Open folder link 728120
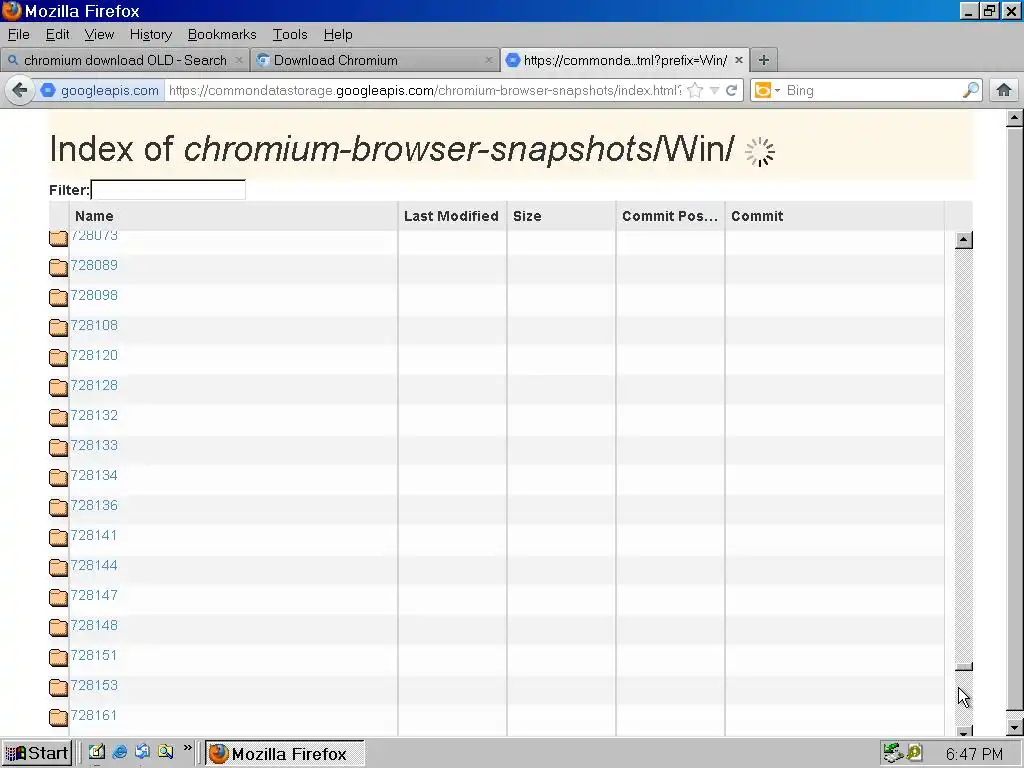This screenshot has height=768, width=1024. click(94, 355)
